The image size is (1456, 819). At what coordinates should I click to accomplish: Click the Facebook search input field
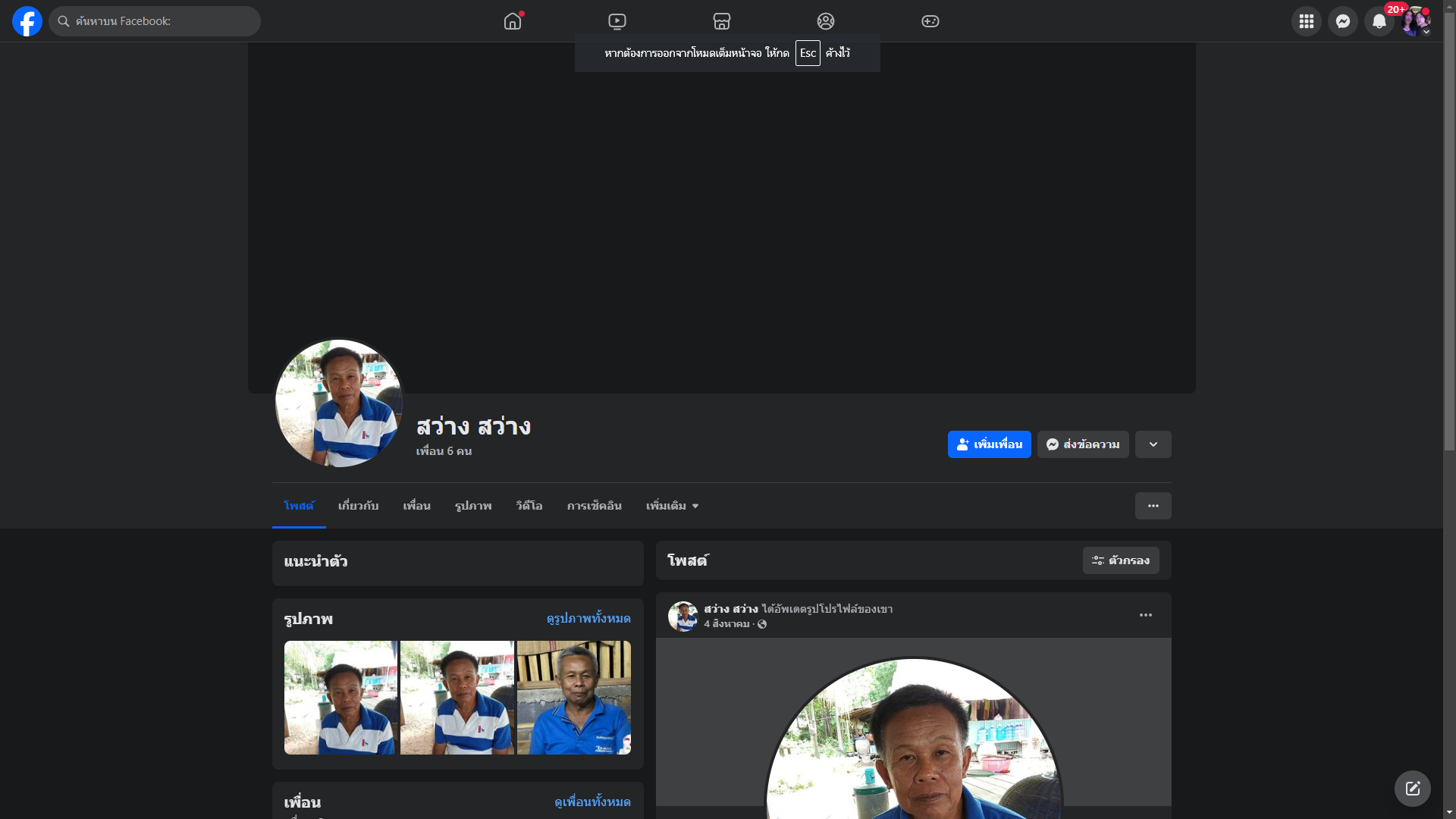[x=155, y=21]
